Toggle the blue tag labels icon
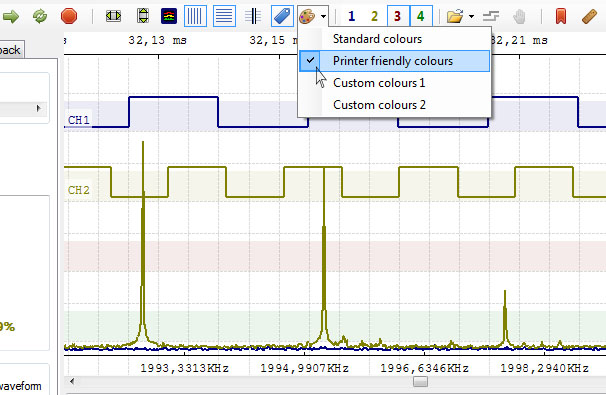606x395 pixels. 282,16
